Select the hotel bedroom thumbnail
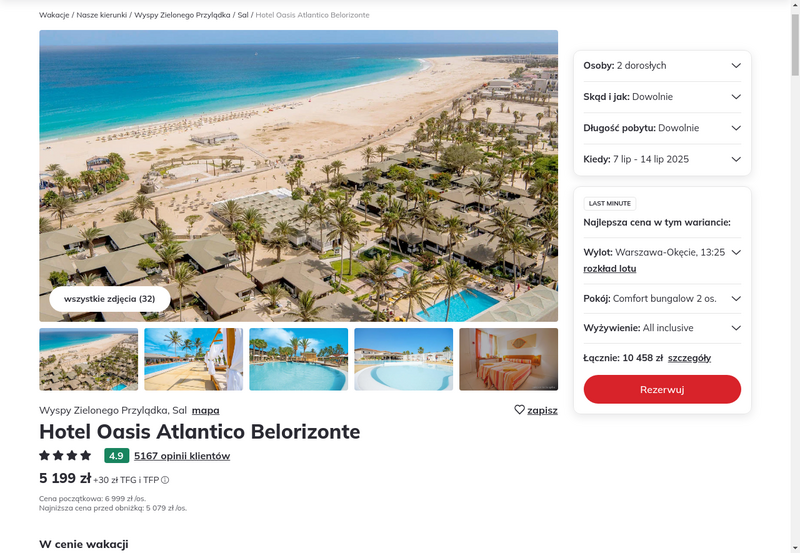The image size is (800, 553). 509,359
